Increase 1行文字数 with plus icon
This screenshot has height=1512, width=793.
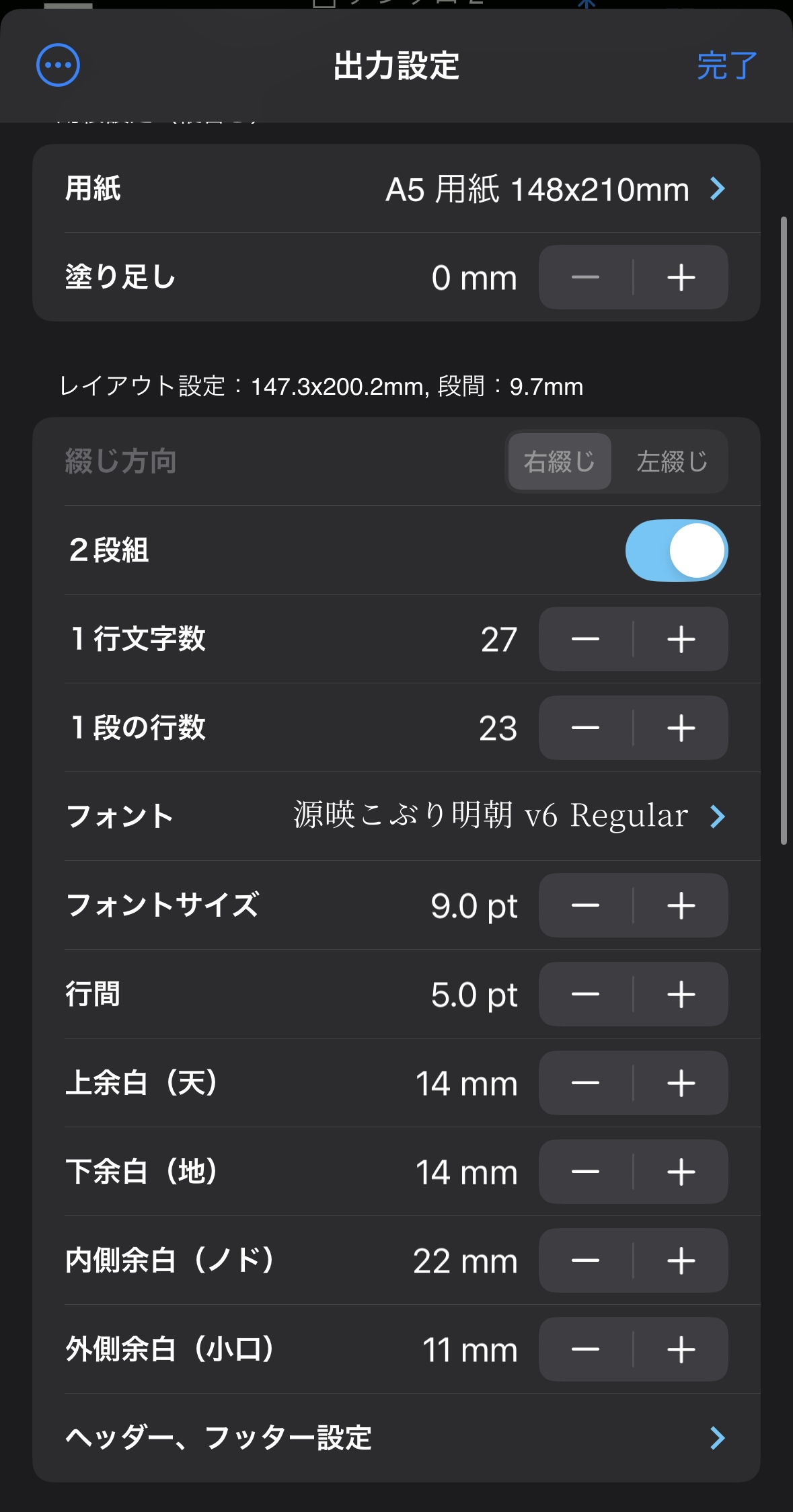(x=681, y=639)
